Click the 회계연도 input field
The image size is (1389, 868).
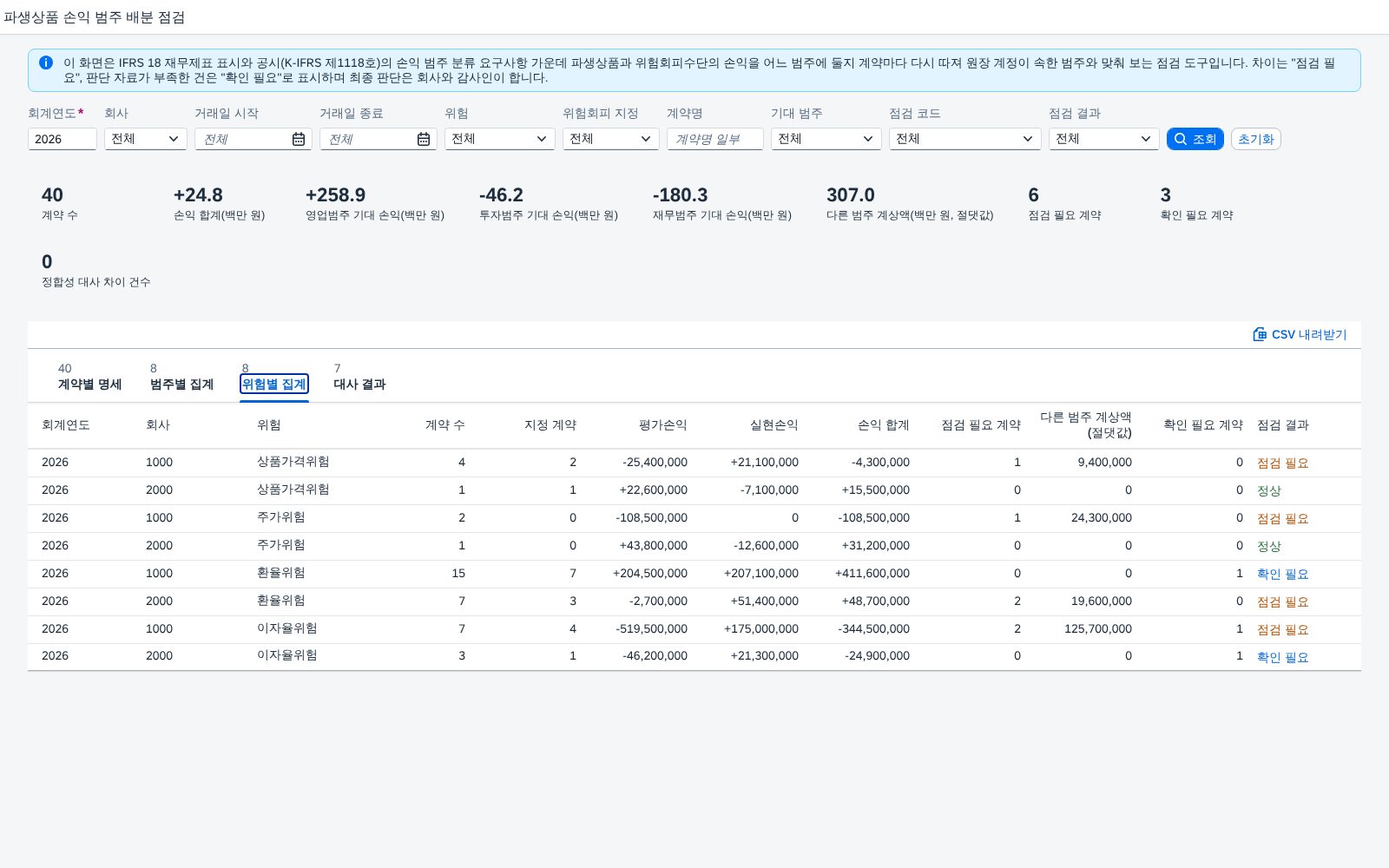pos(63,139)
